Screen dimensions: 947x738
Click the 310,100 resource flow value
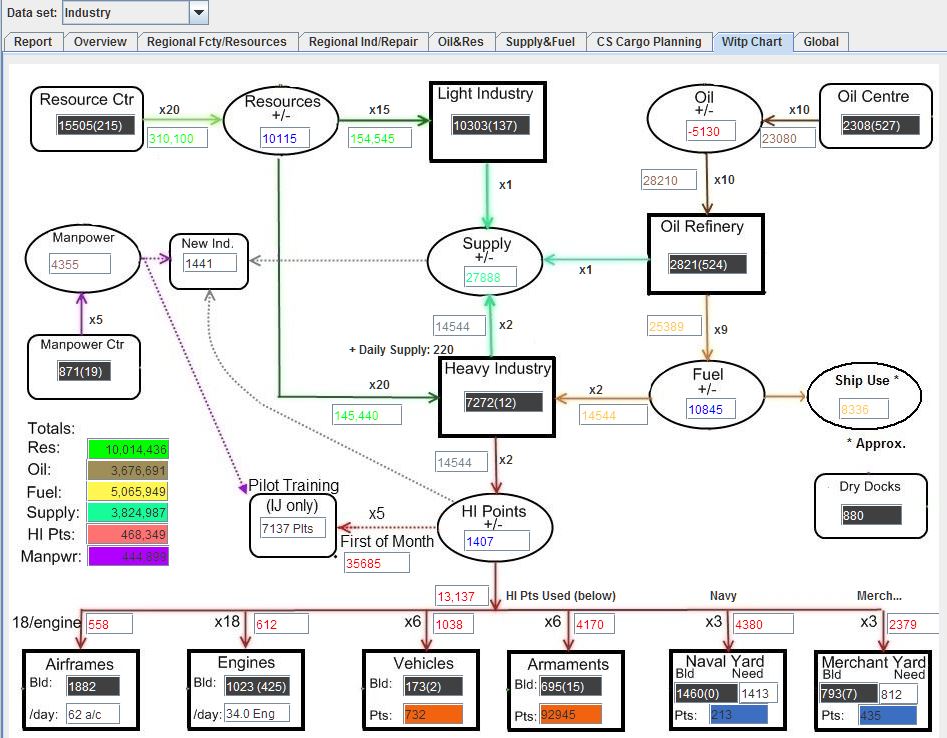[x=178, y=138]
